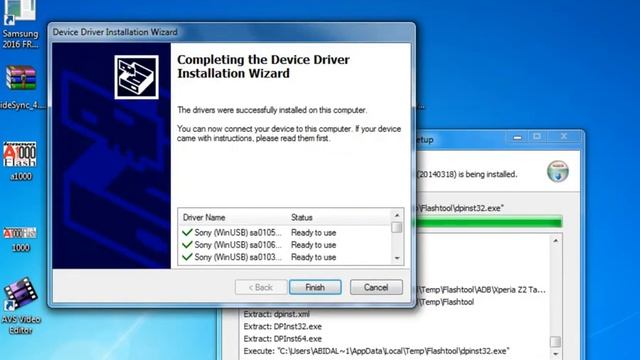Click the '(20140318) is being installed' text in Setup
The width and height of the screenshot is (640, 360).
click(467, 174)
